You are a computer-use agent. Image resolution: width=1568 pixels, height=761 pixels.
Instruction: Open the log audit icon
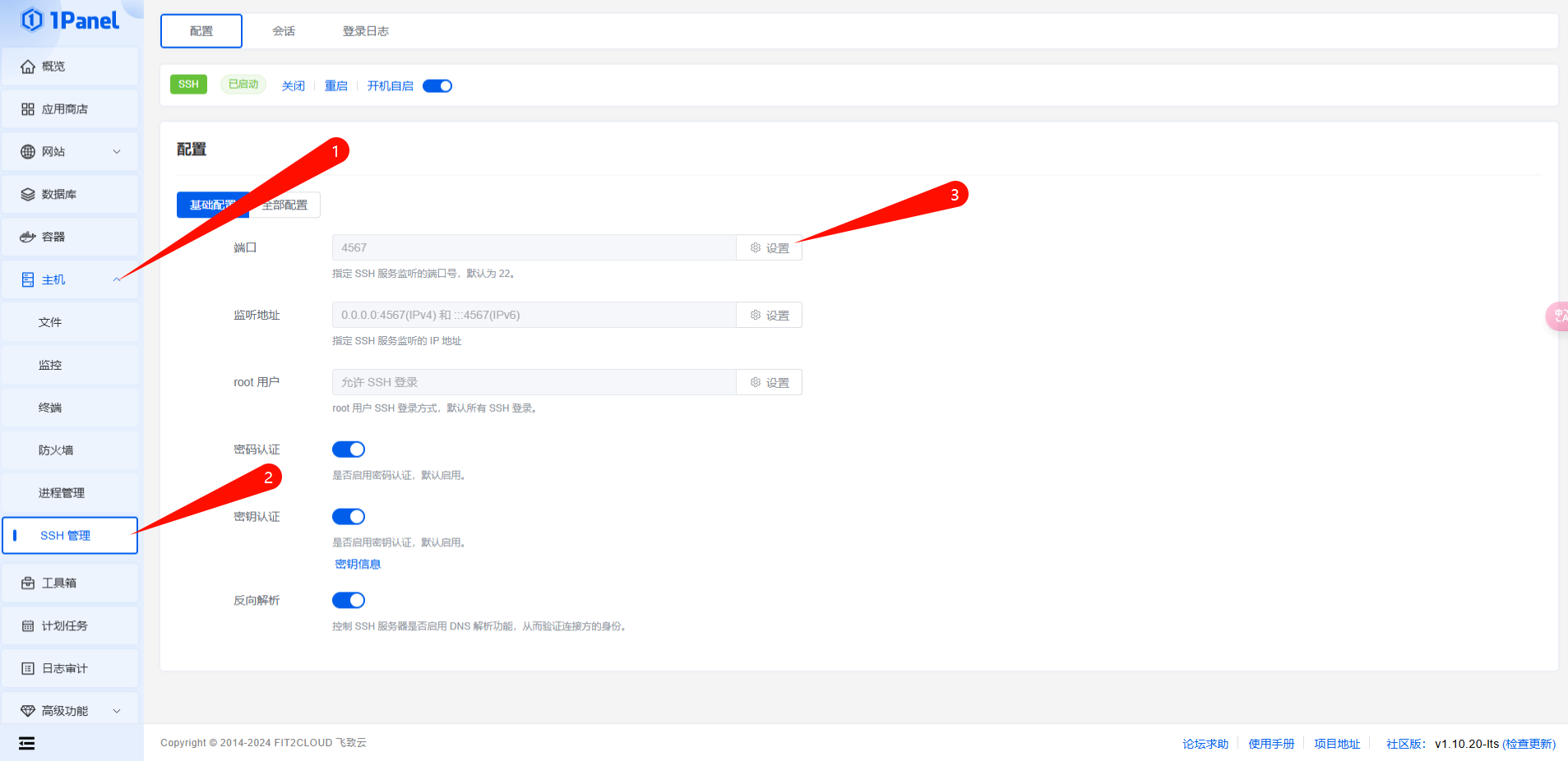pos(28,669)
